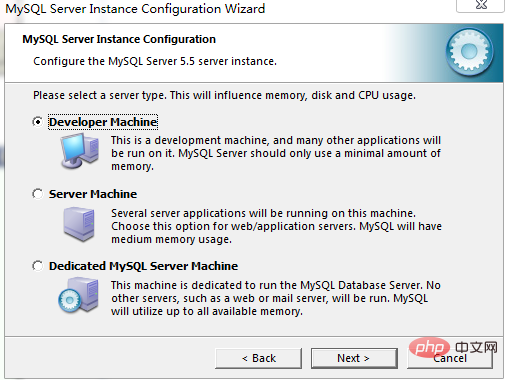Cancel the configuration wizard
The height and width of the screenshot is (380, 508).
pyautogui.click(x=450, y=358)
